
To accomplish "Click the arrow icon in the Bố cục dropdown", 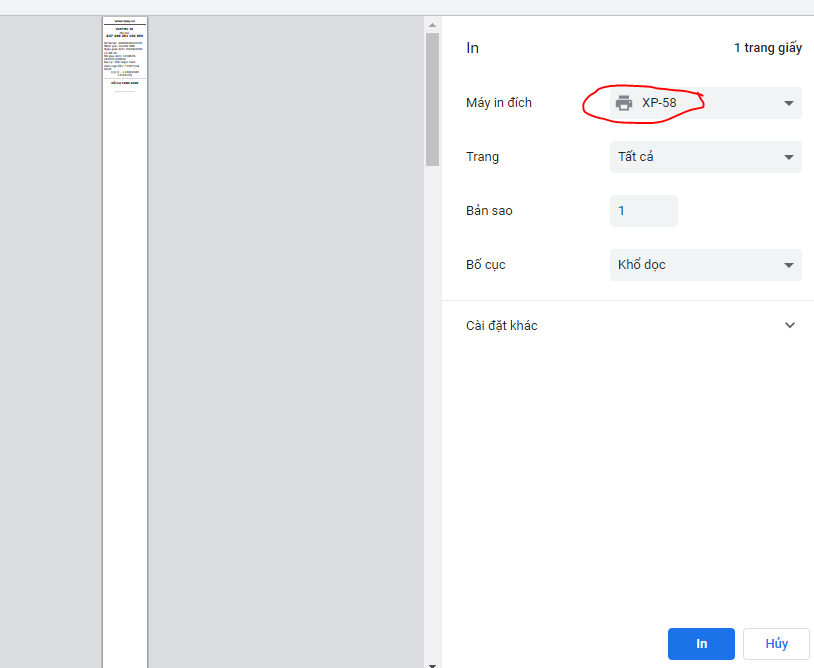I will click(788, 265).
